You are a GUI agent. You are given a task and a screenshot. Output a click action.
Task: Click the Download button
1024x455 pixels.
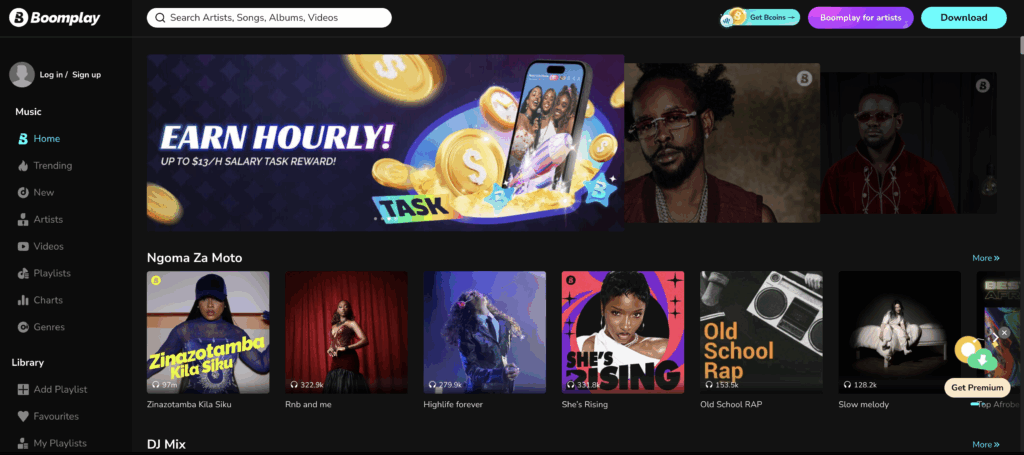click(x=964, y=18)
